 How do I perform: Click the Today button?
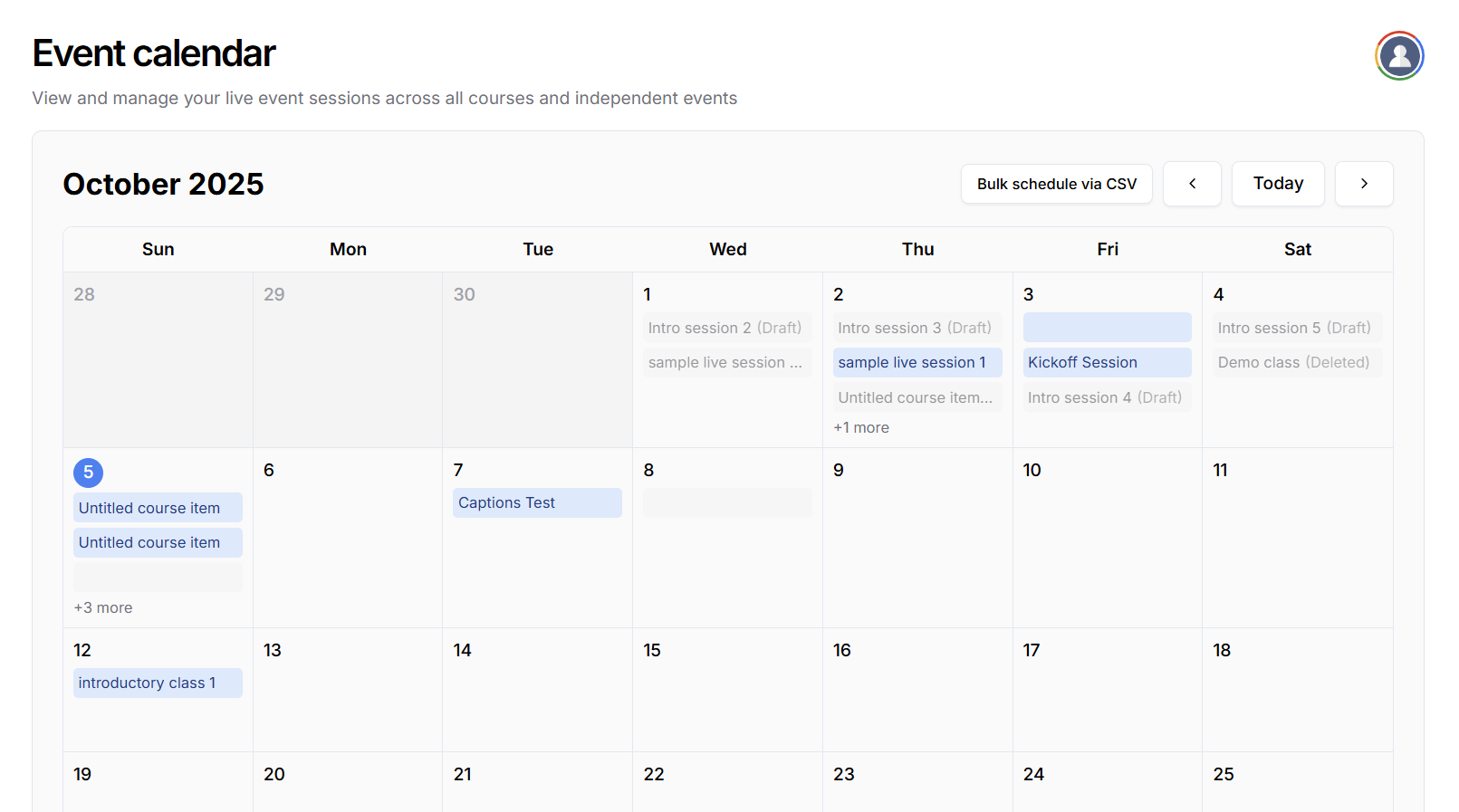[1277, 184]
